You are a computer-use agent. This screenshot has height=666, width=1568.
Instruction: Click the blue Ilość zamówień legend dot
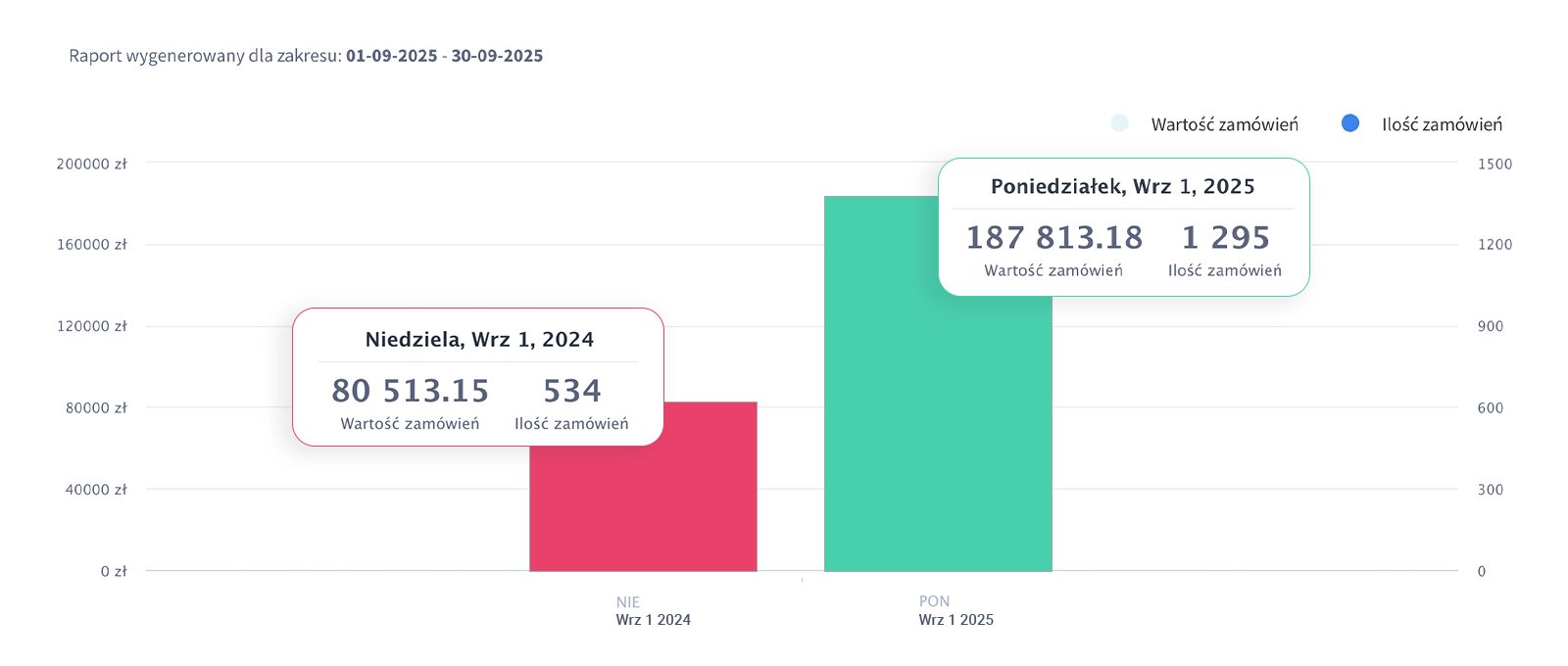[1350, 123]
